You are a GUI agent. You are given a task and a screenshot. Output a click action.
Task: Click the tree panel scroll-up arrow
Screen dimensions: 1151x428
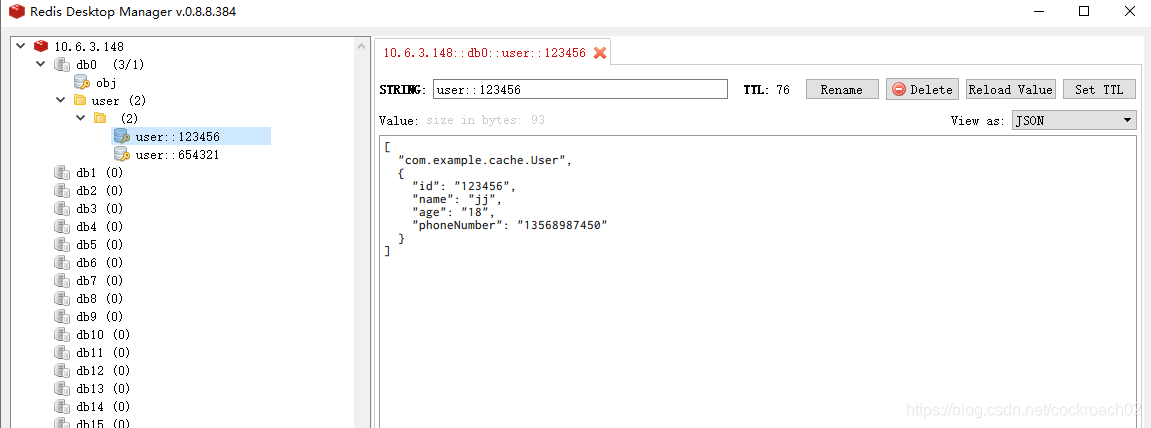(x=361, y=46)
